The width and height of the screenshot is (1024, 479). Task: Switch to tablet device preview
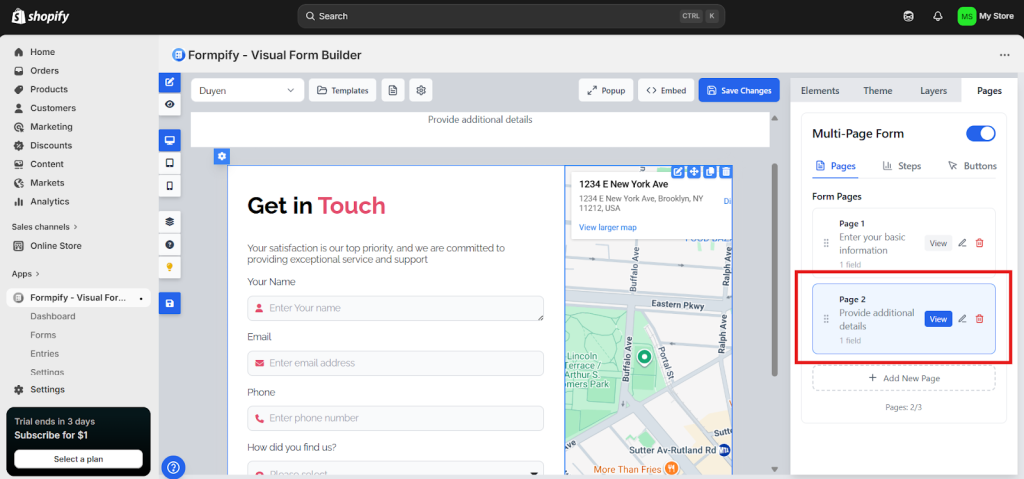pyautogui.click(x=170, y=163)
